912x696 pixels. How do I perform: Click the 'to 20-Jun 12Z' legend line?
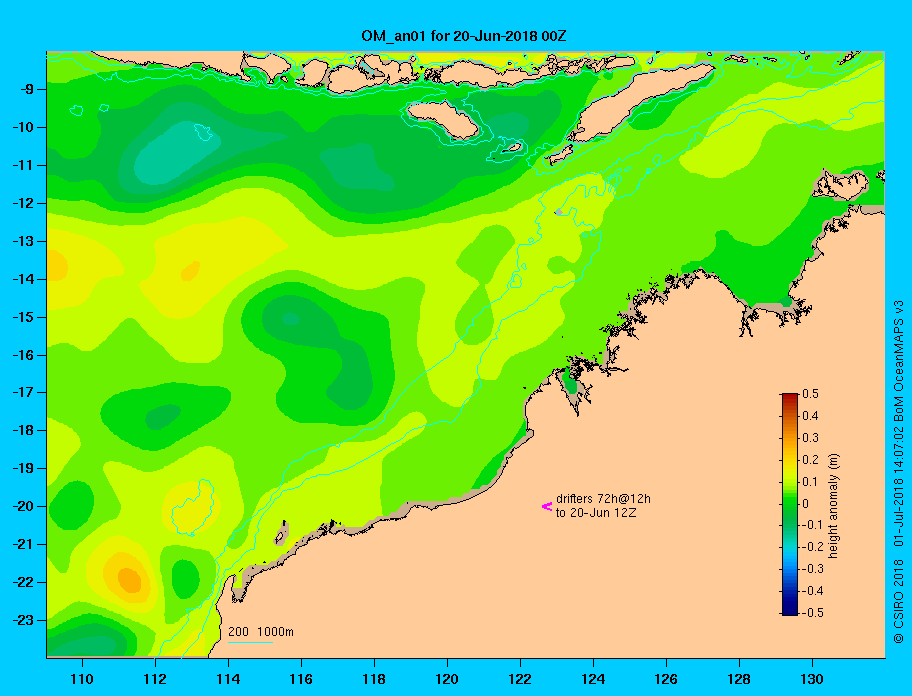click(596, 513)
